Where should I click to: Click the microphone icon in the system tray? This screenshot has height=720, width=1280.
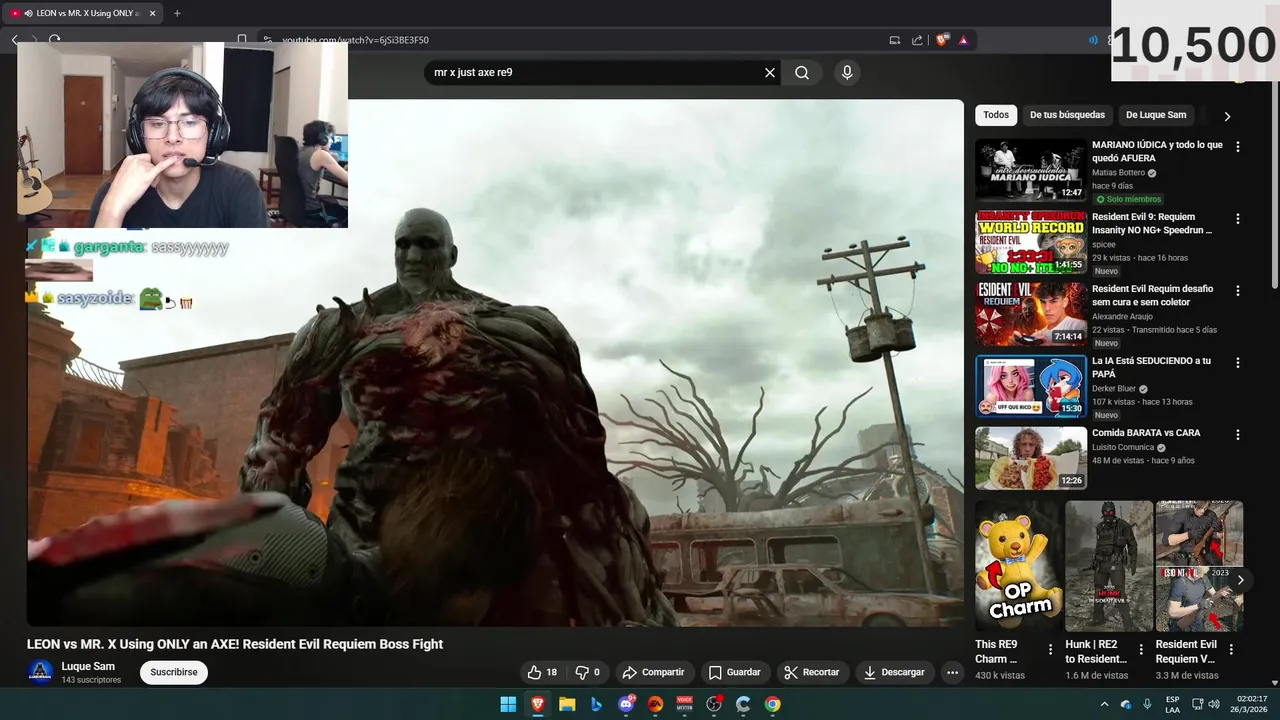(1147, 704)
